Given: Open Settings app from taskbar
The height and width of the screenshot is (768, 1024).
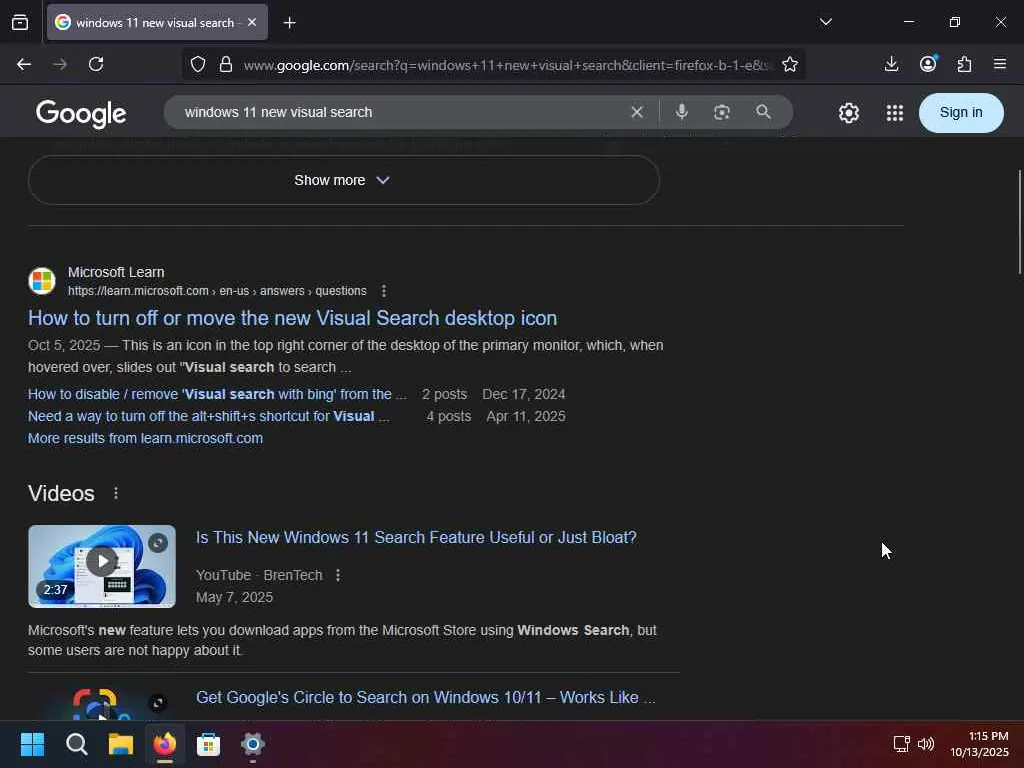Looking at the screenshot, I should [x=253, y=744].
